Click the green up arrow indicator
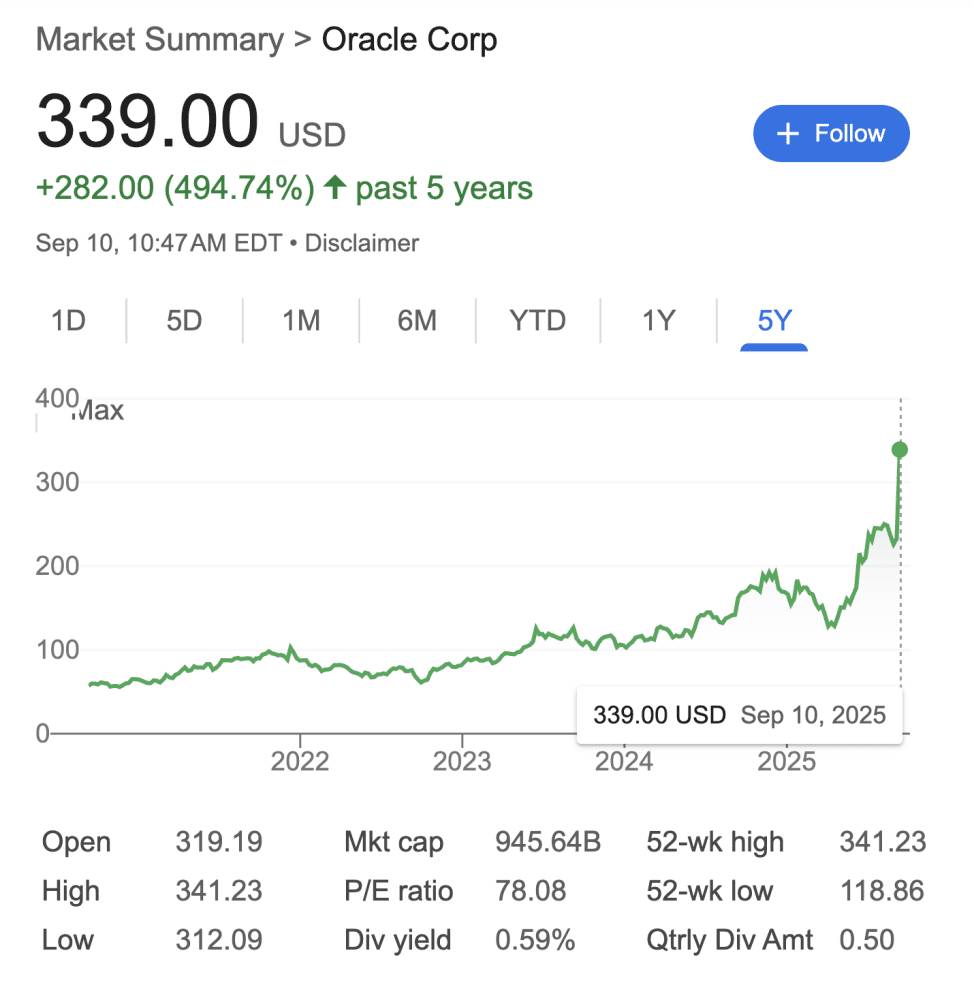This screenshot has width=974, height=1000. point(336,188)
